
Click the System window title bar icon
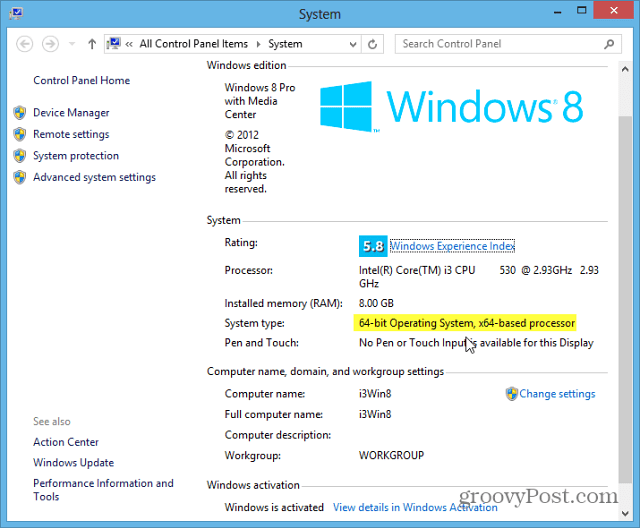tap(16, 13)
